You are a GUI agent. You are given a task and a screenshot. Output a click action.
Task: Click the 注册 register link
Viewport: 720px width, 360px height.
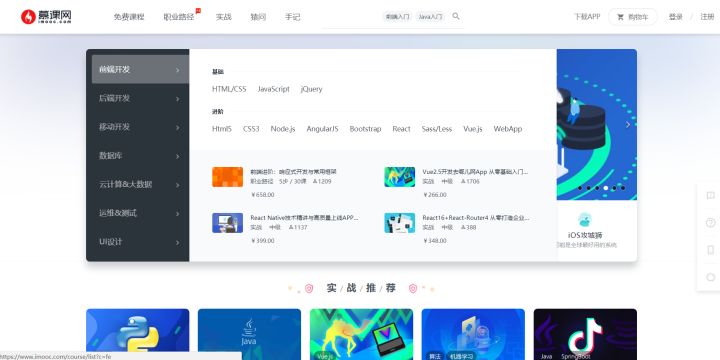pos(707,17)
